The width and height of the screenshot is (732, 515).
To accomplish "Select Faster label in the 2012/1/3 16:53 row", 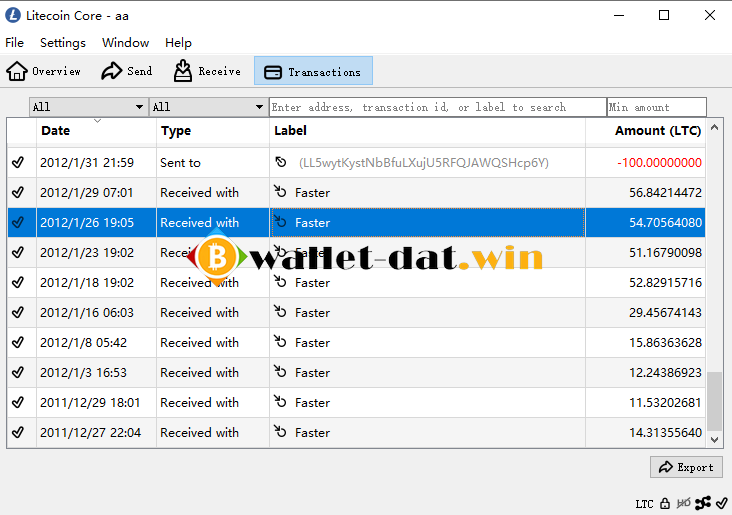I will (312, 373).
